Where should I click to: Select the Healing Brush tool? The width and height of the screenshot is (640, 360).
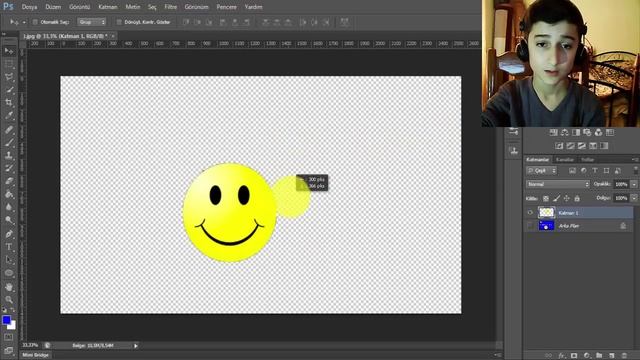(9, 130)
